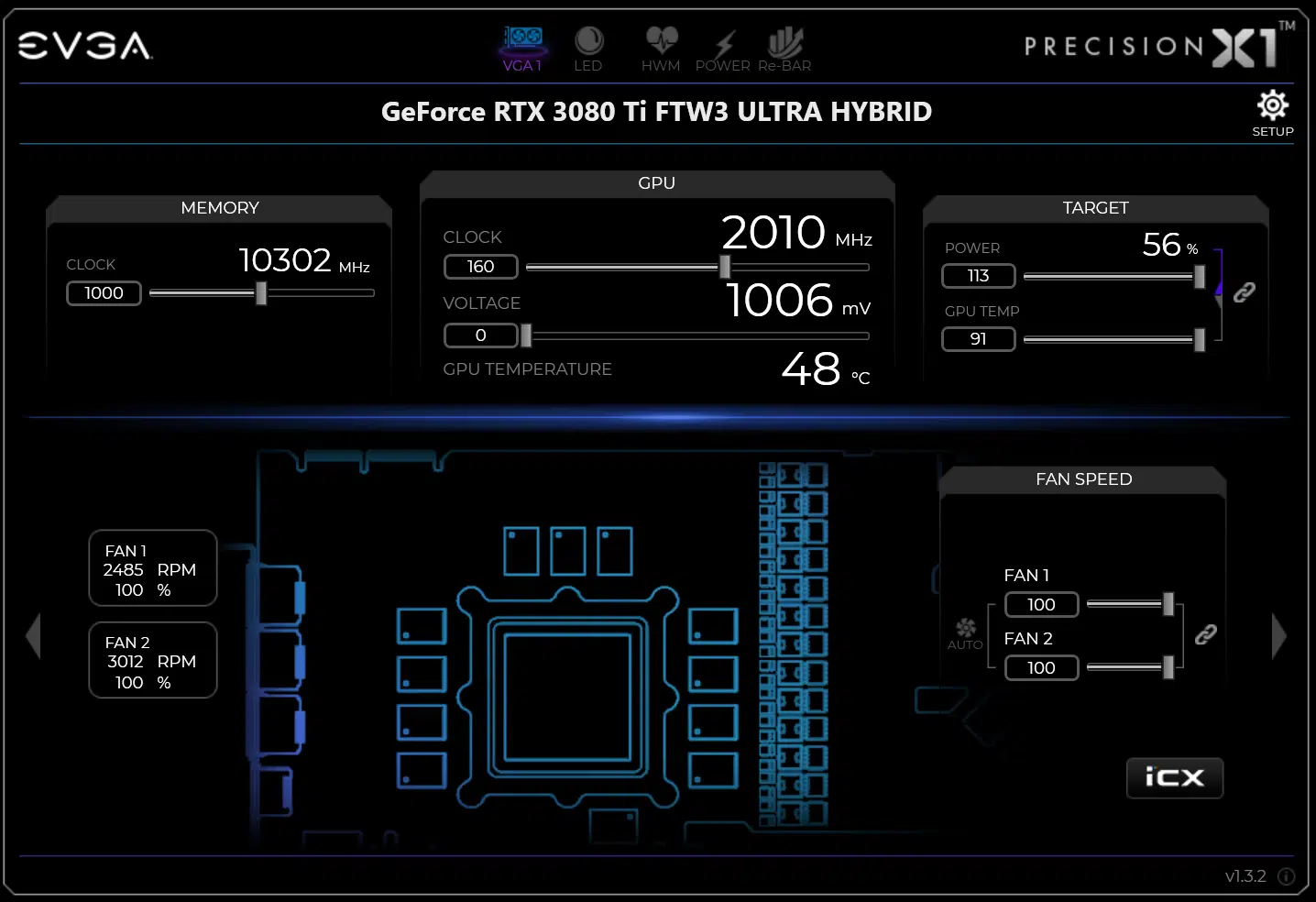Click the 48 °C GPU temperature reading
The height and width of the screenshot is (902, 1316).
(826, 369)
